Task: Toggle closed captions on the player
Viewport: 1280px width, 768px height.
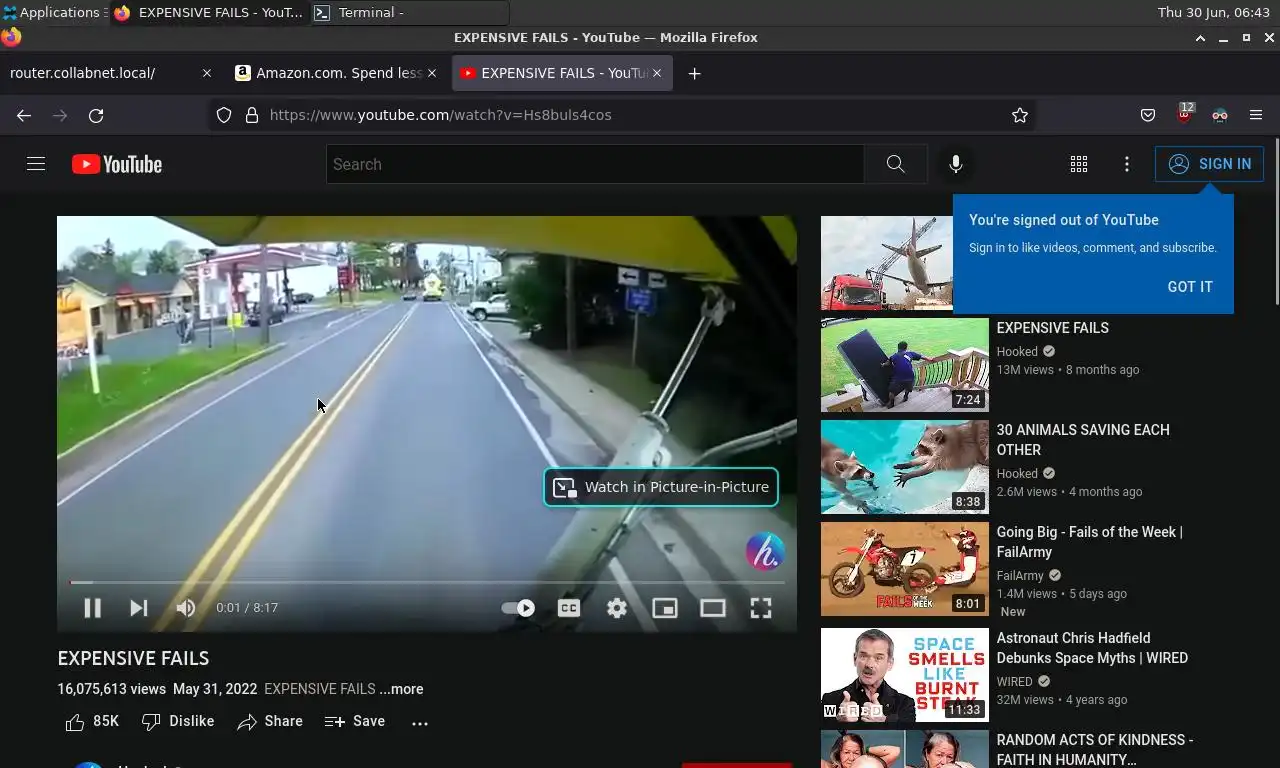Action: 569,608
